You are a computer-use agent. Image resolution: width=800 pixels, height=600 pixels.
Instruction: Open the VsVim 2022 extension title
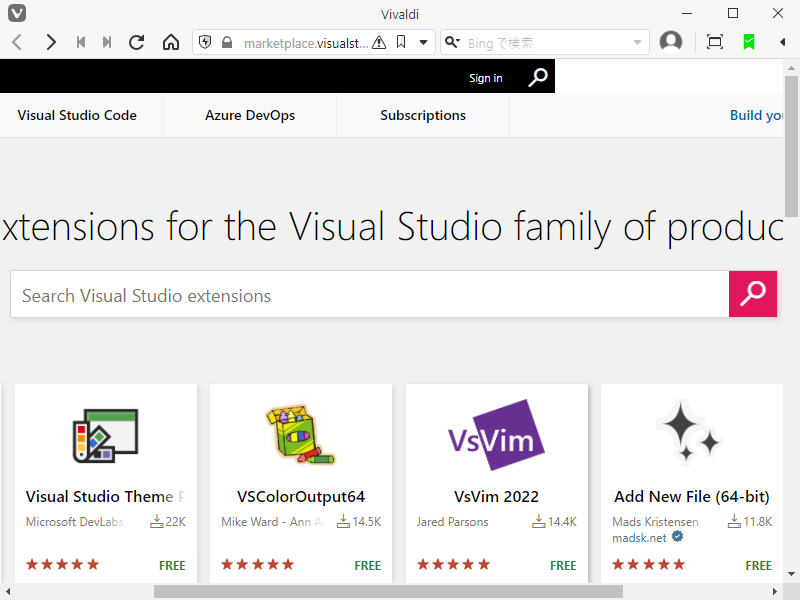[x=496, y=496]
